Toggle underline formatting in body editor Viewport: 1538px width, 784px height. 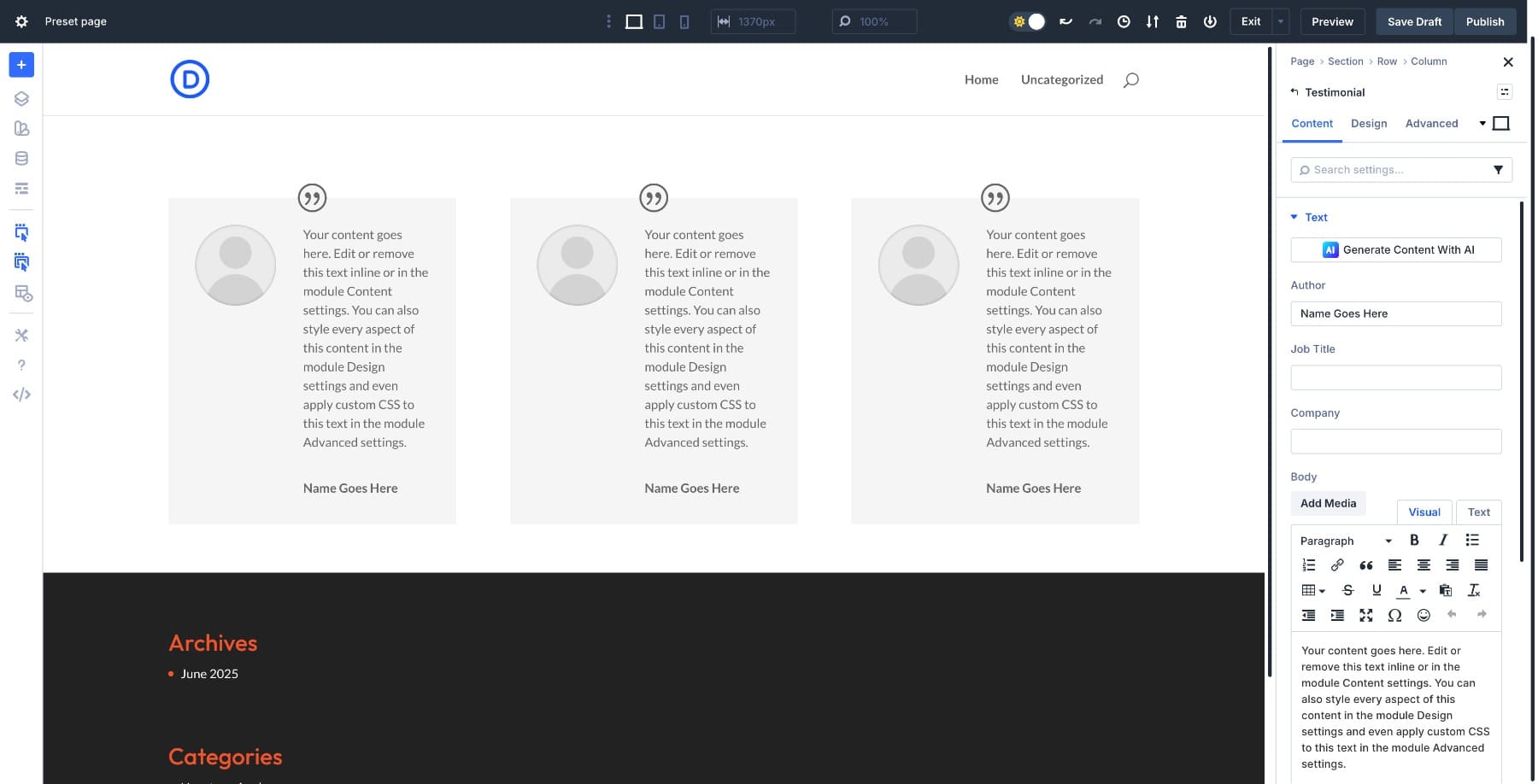click(x=1377, y=590)
